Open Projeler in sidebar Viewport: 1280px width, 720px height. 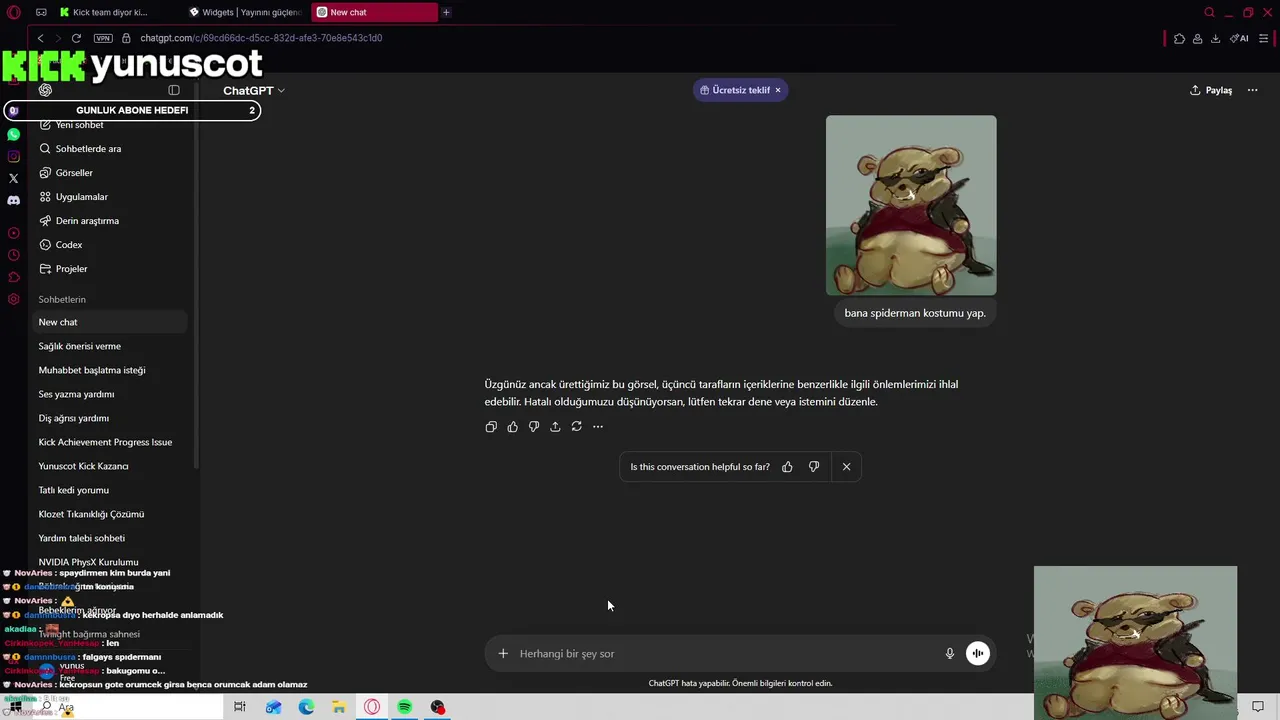110,269
